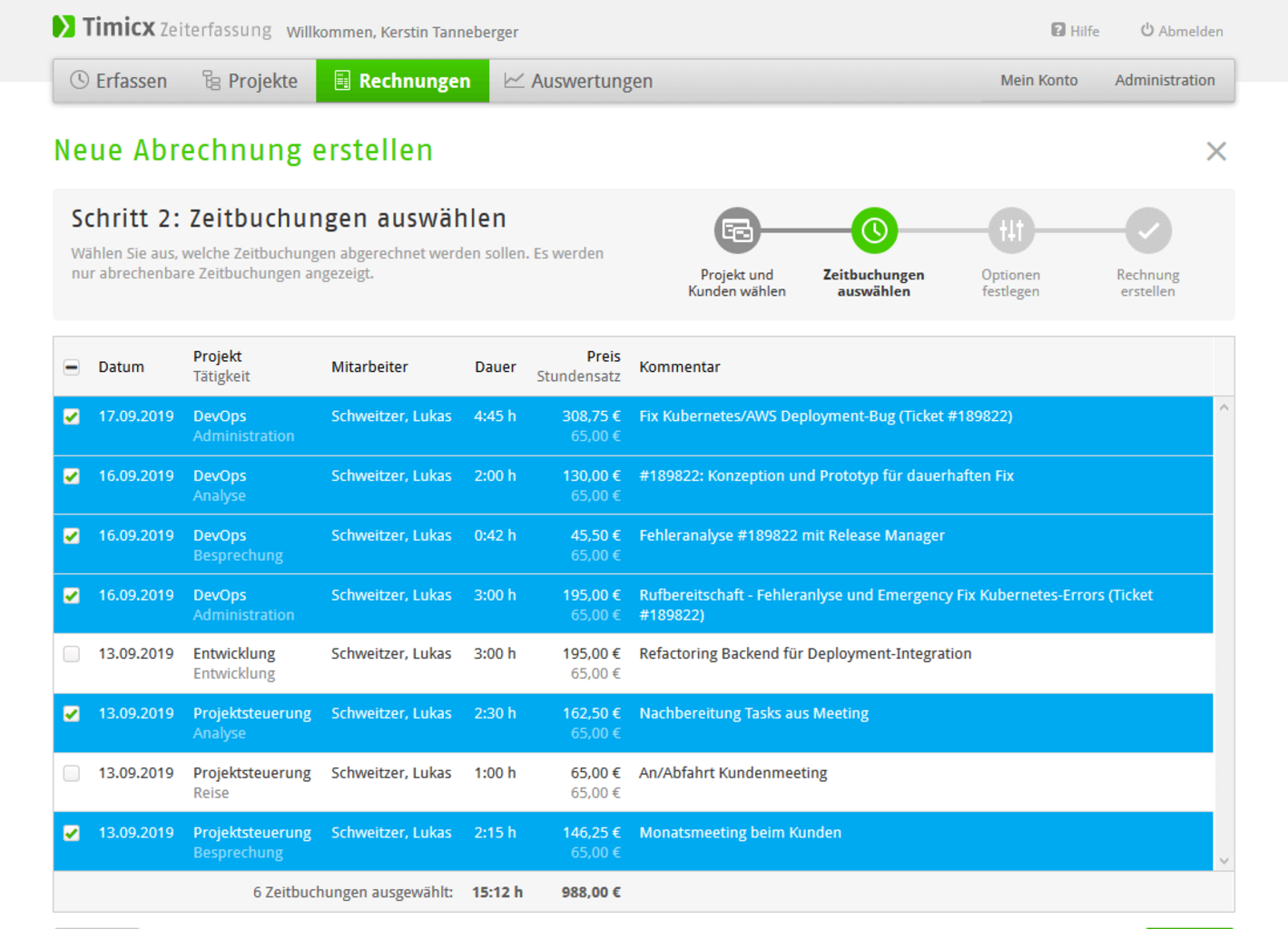This screenshot has height=929, width=1288.
Task: Open Hilfe help icon link
Action: 1058,30
